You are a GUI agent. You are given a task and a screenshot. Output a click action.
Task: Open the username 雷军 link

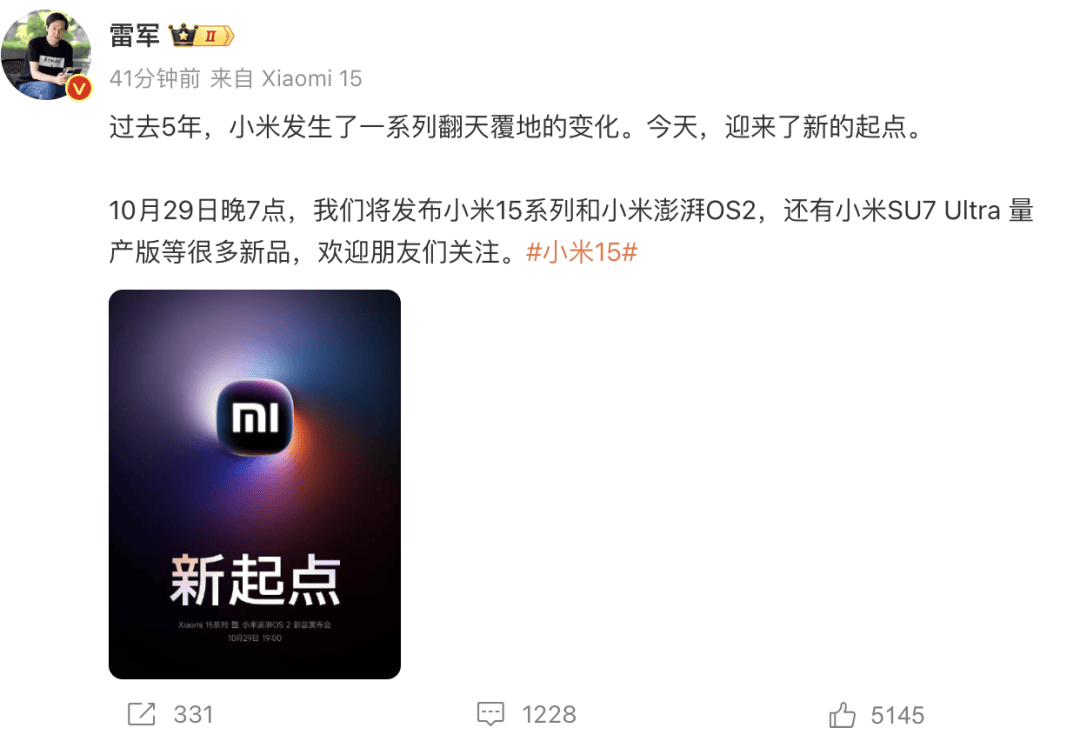[x=134, y=35]
